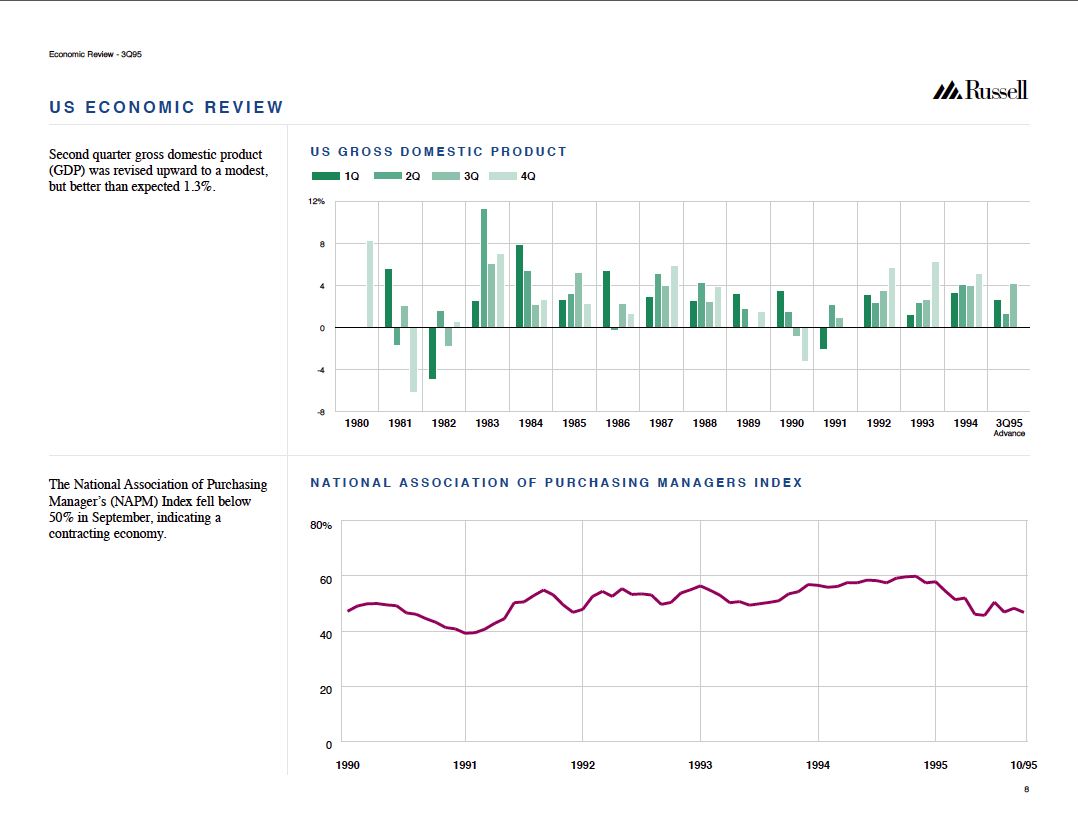Click the 3Q95 Advance axis label

click(x=1008, y=427)
